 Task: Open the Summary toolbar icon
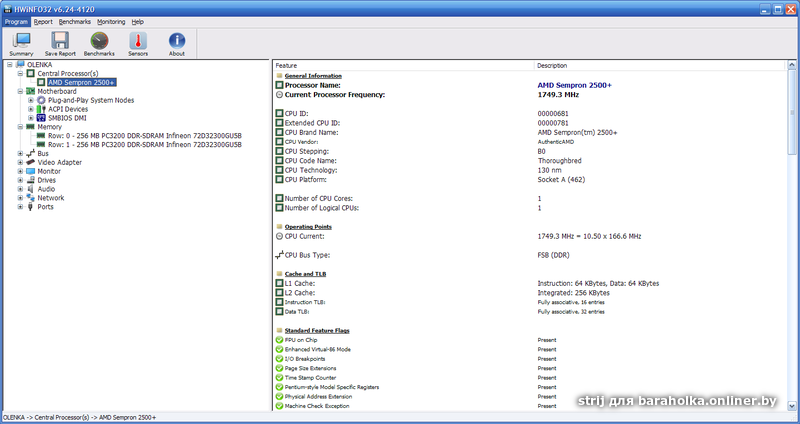[21, 41]
